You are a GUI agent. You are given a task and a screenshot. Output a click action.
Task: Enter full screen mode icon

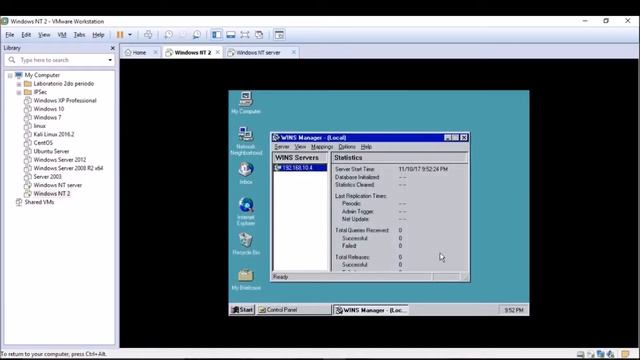click(x=245, y=35)
